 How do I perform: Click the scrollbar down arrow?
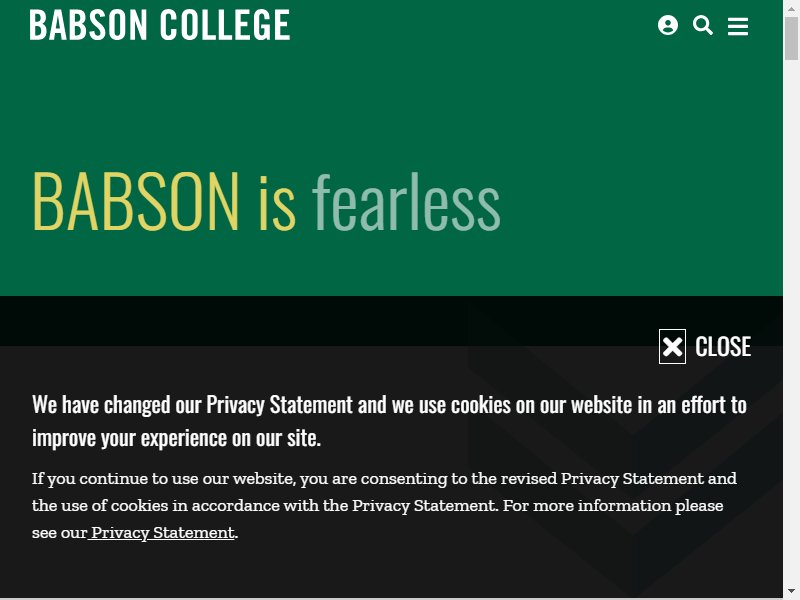[x=791, y=591]
